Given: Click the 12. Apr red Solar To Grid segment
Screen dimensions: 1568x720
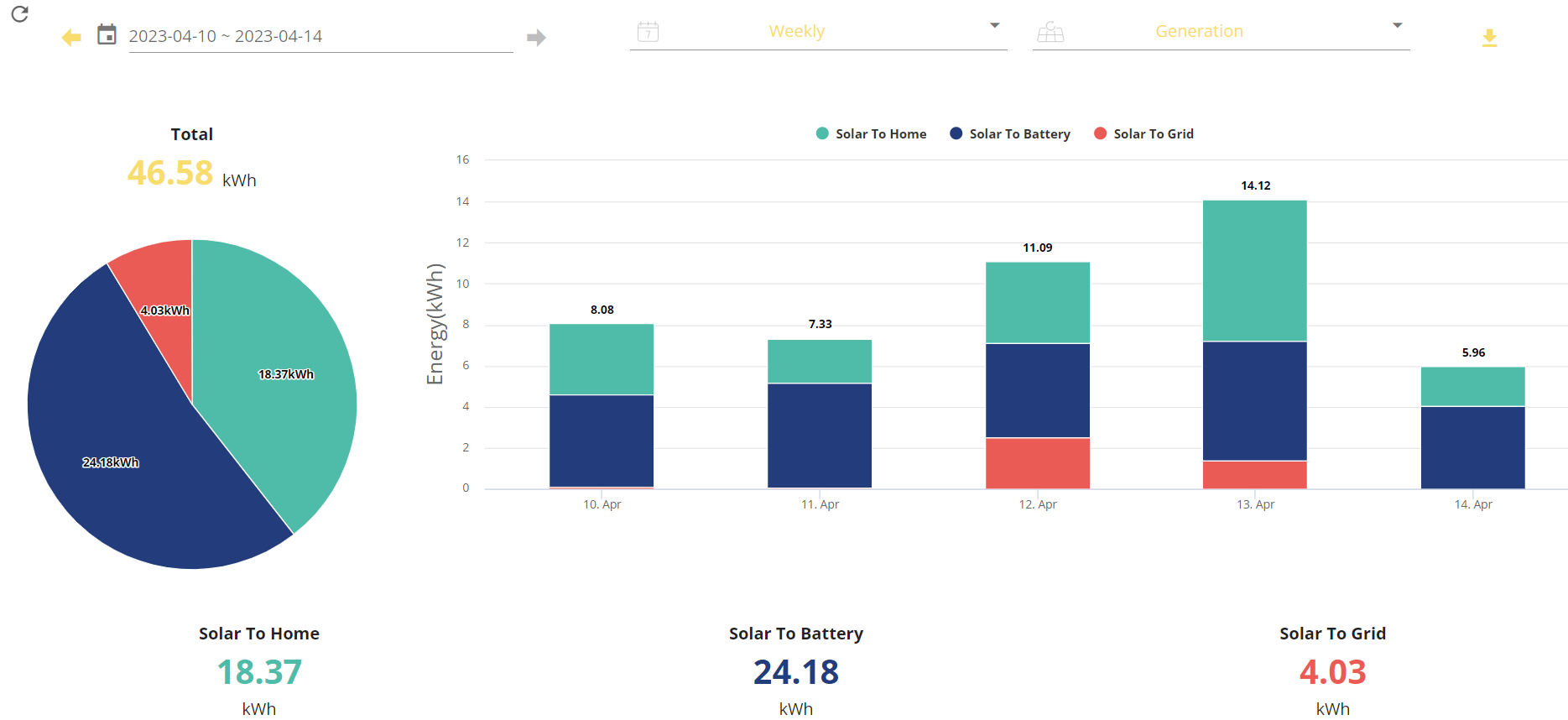Looking at the screenshot, I should pos(1037,463).
